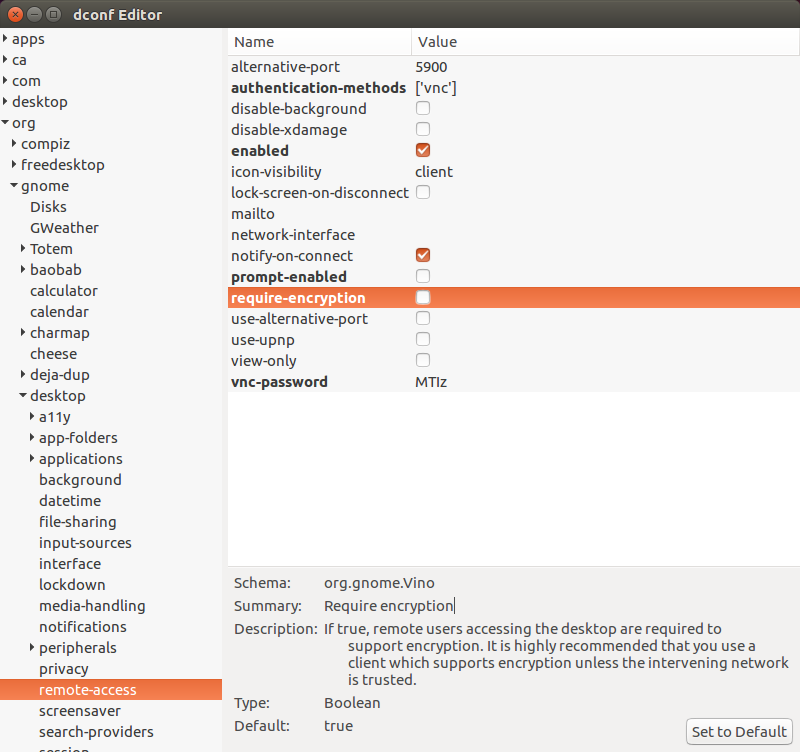Select the notifications tree item
This screenshot has height=752, width=800.
coord(83,626)
